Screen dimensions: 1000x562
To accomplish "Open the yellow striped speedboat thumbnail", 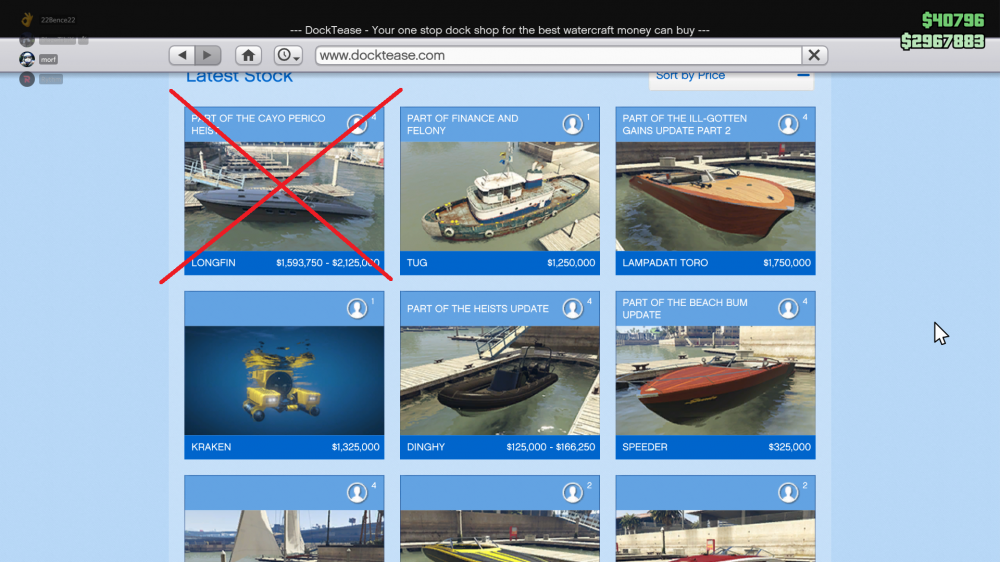I will click(x=500, y=536).
